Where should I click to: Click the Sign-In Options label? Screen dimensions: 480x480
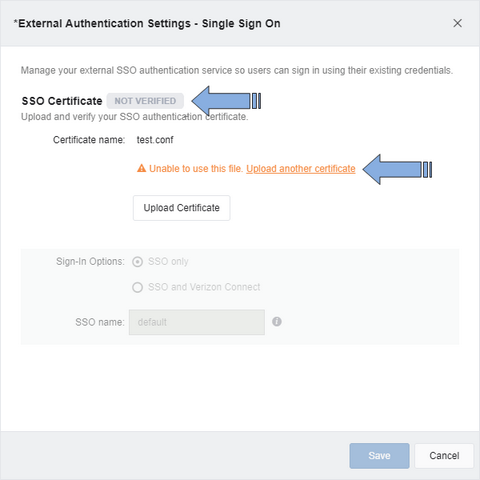tap(90, 261)
